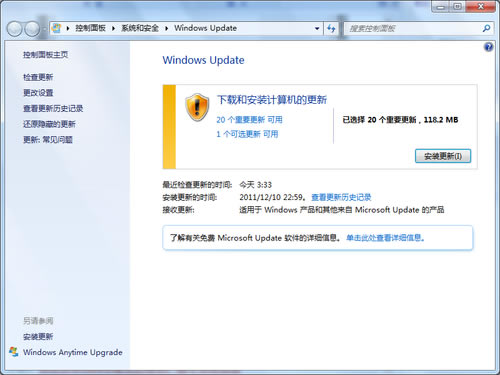Expand arrow after 控制面板 breadcrumb
Image resolution: width=500 pixels, height=375 pixels.
[x=113, y=29]
